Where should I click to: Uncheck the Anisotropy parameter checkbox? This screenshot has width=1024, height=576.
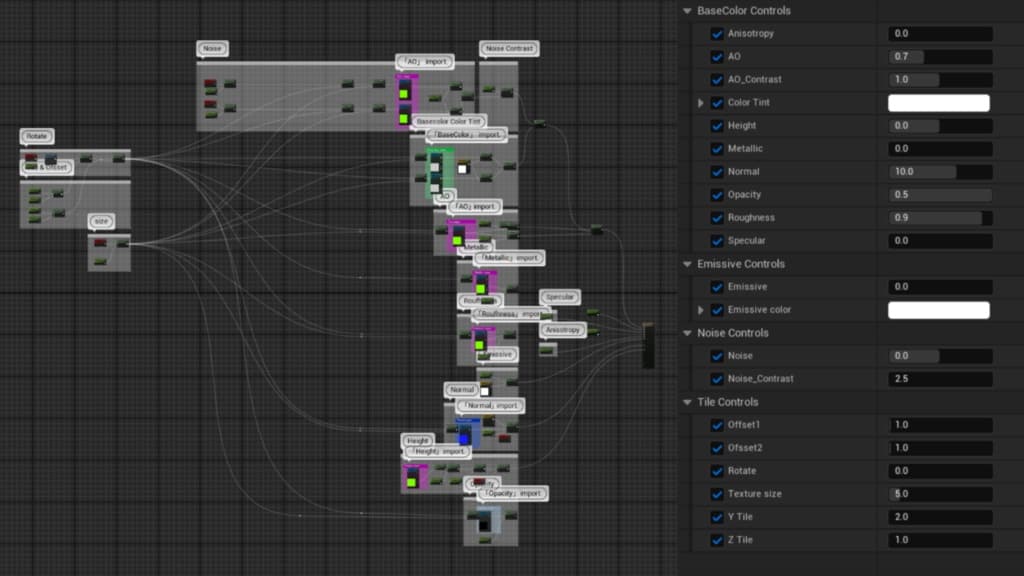coord(717,33)
